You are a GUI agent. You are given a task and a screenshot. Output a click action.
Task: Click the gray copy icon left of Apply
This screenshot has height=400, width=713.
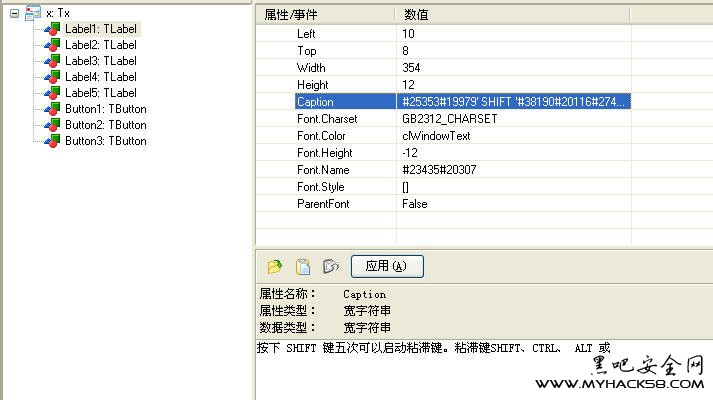[x=330, y=266]
